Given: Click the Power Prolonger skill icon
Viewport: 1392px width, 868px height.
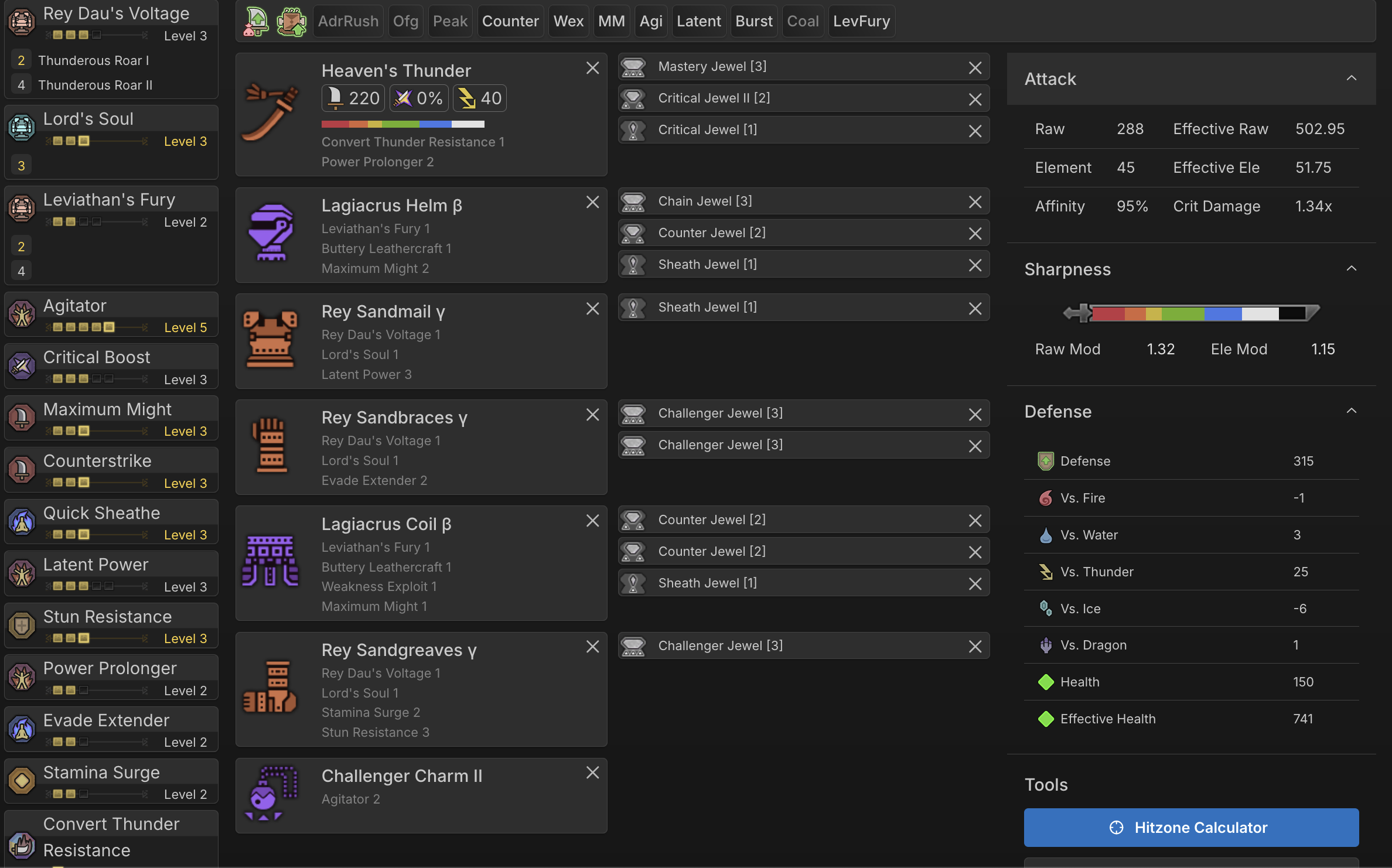Looking at the screenshot, I should tap(22, 676).
